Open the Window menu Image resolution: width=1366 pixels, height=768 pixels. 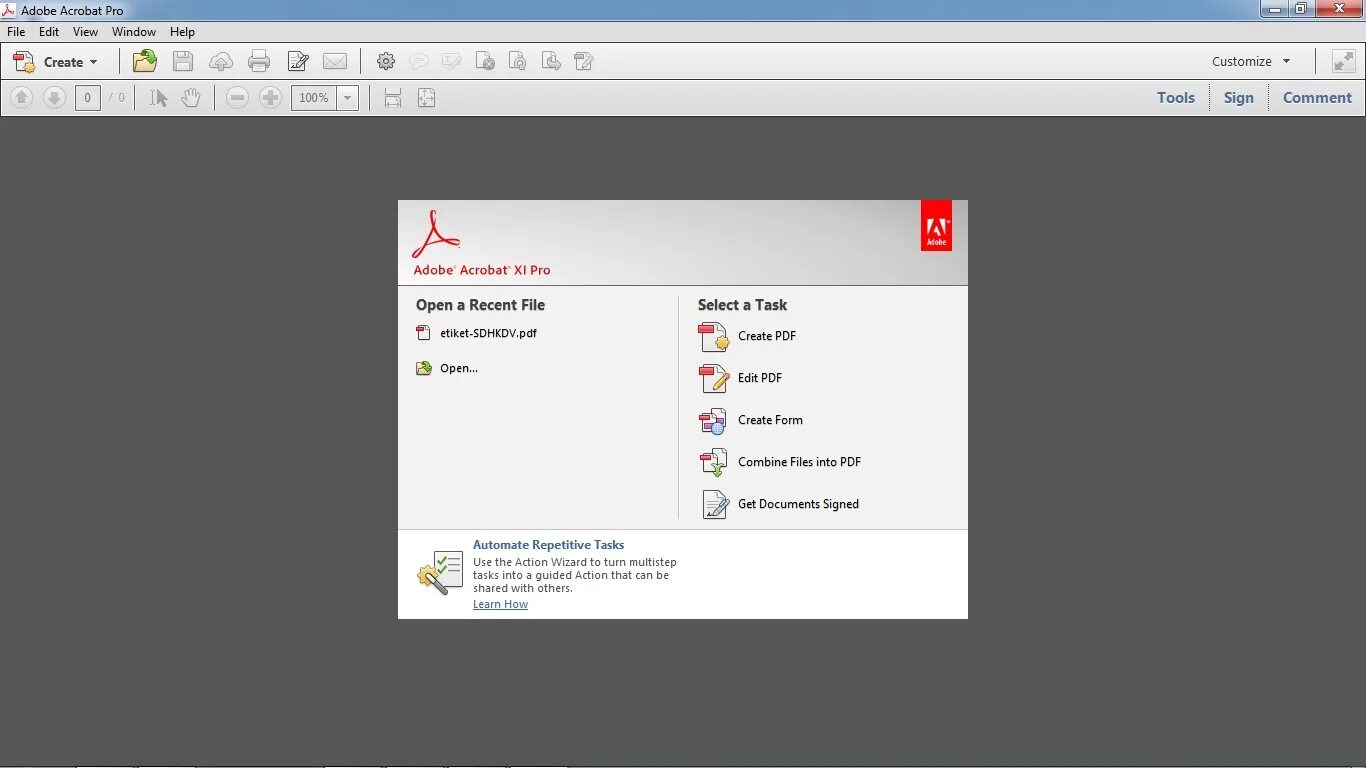134,32
